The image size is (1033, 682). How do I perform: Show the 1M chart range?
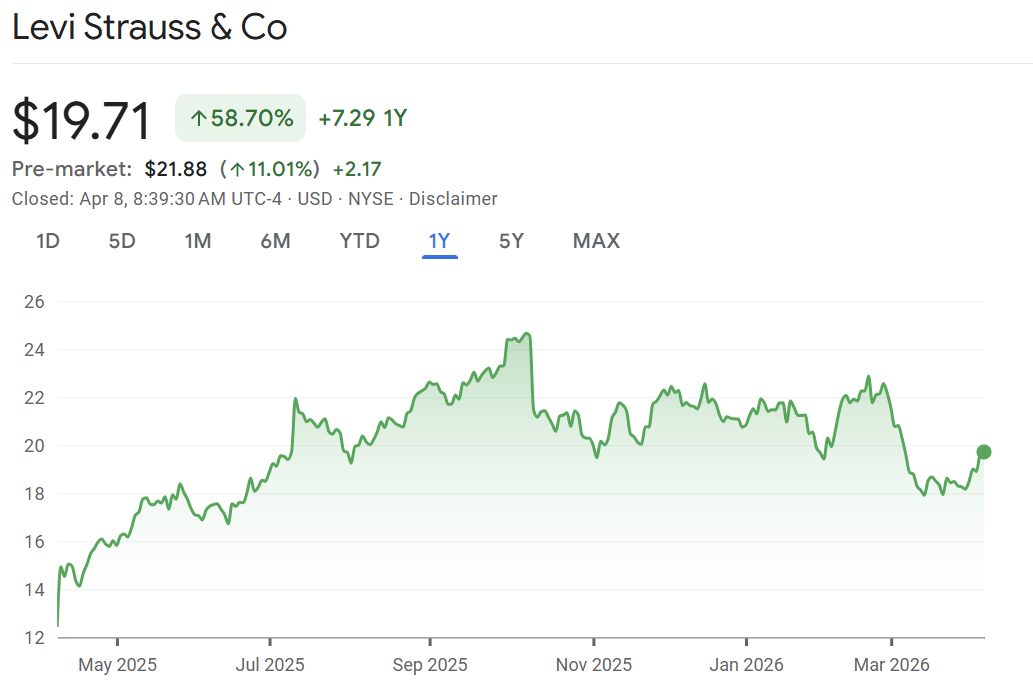click(x=198, y=241)
